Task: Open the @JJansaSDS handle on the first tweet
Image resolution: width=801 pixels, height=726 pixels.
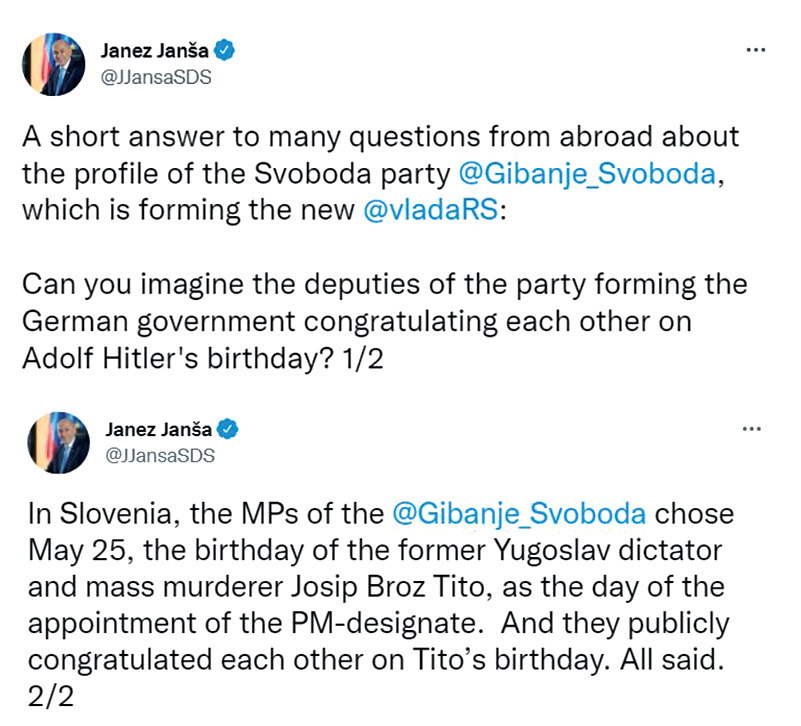Action: (157, 77)
